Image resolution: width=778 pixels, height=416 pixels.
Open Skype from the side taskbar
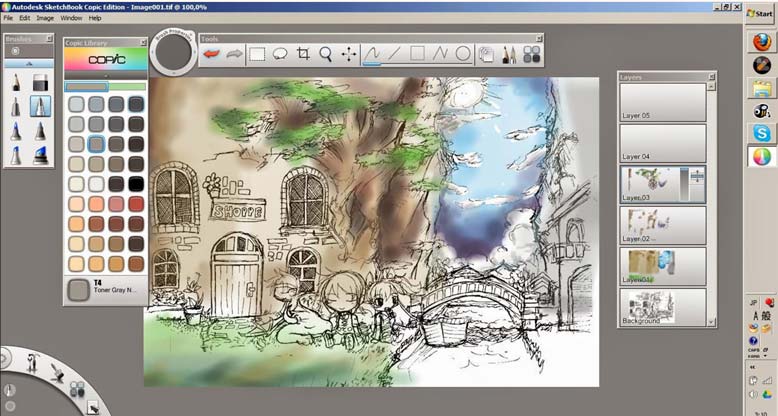coord(762,133)
